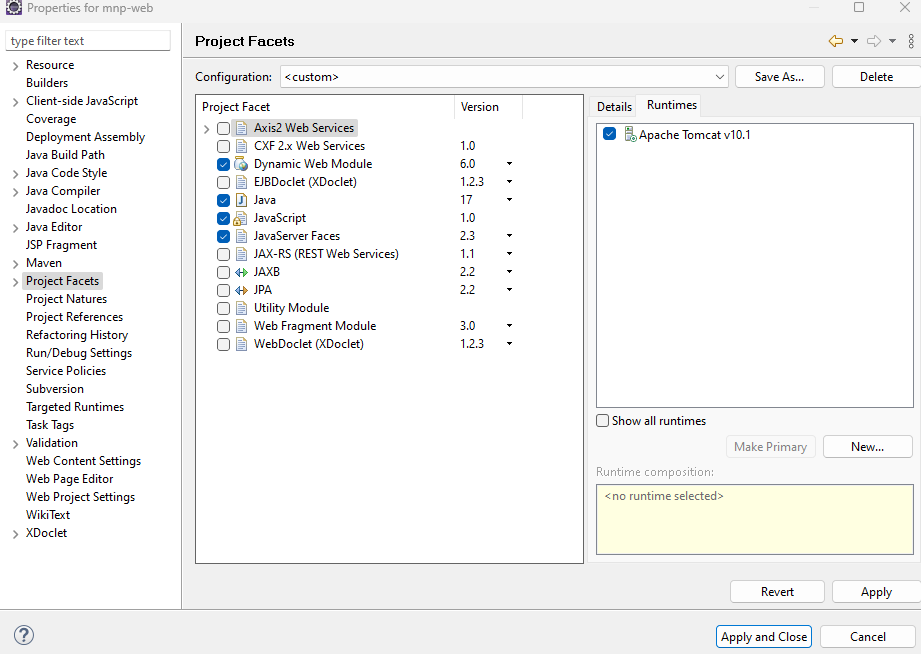Click the JAX-RS facet document icon

tap(241, 254)
